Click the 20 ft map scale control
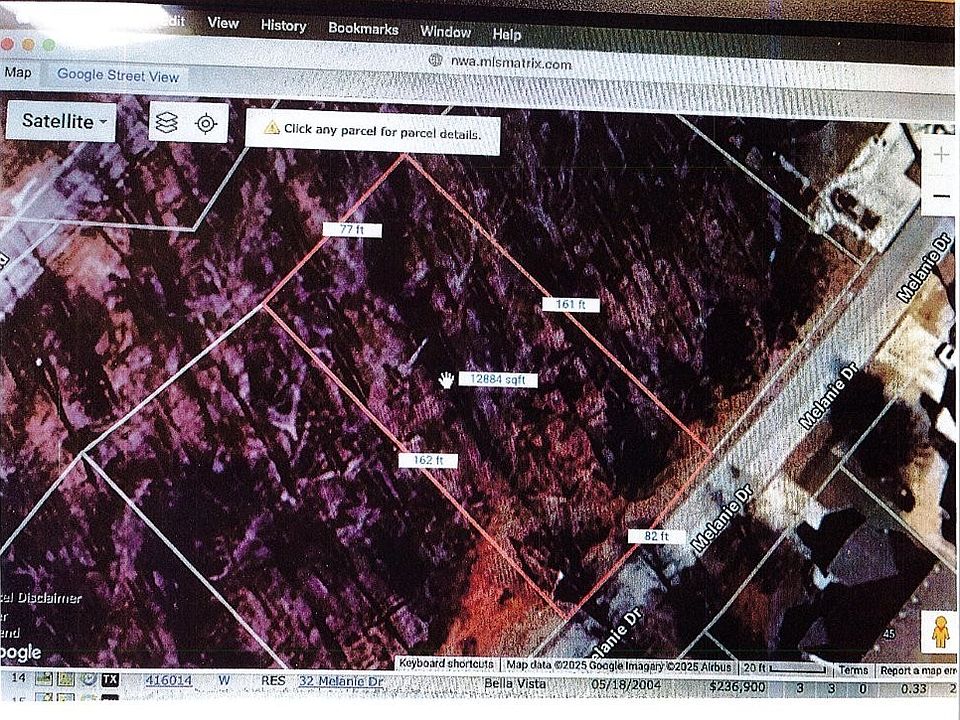The image size is (960, 720). (784, 669)
